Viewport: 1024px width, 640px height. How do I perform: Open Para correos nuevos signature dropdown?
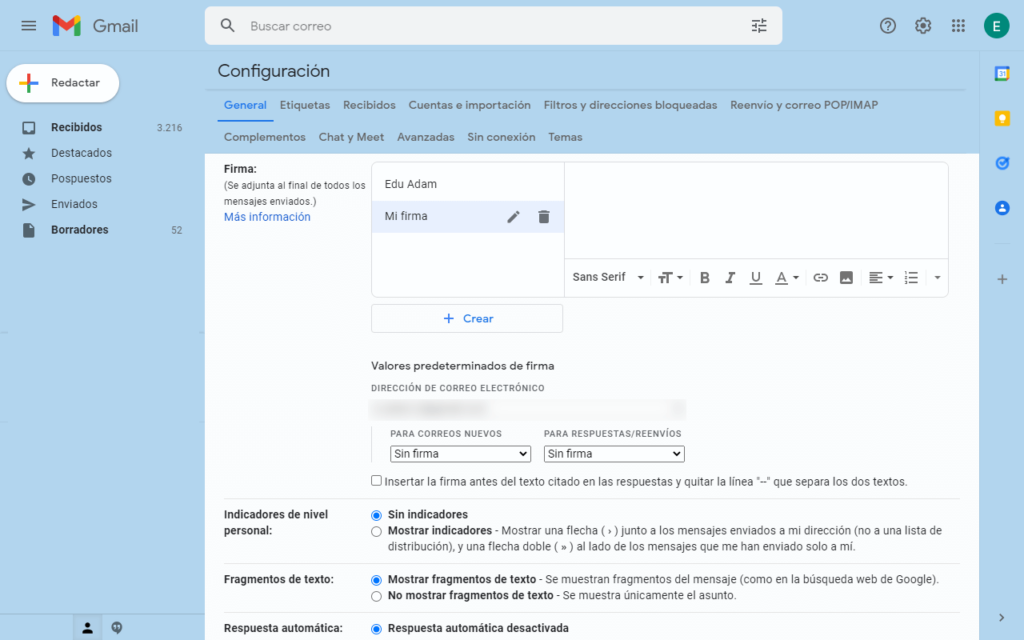click(460, 454)
